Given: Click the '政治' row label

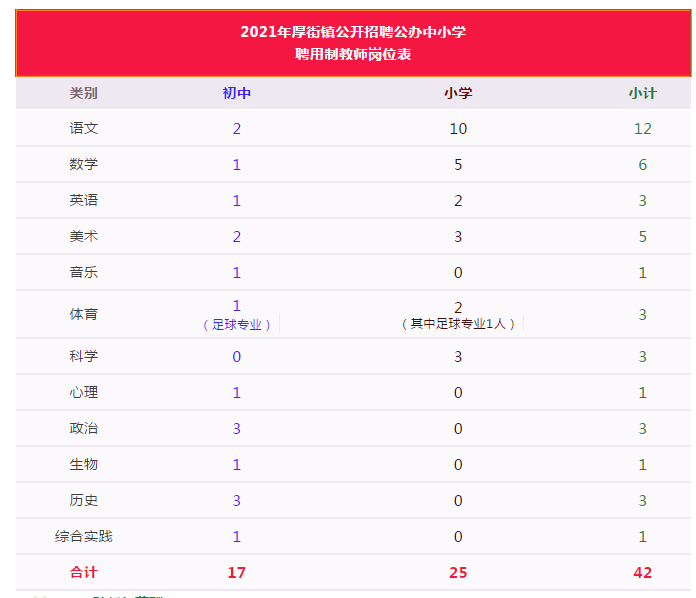Looking at the screenshot, I should [x=83, y=428].
